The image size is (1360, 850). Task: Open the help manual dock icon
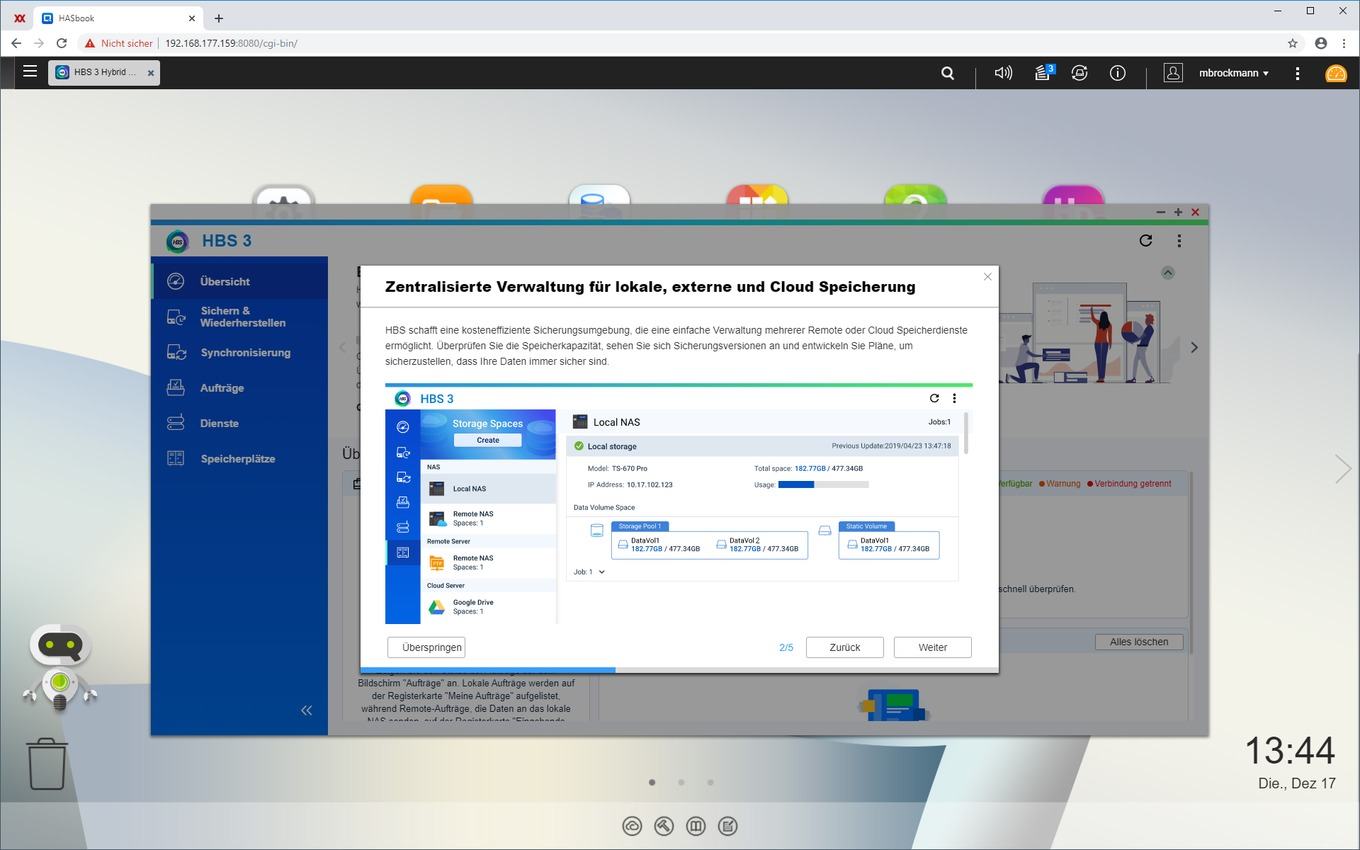696,826
